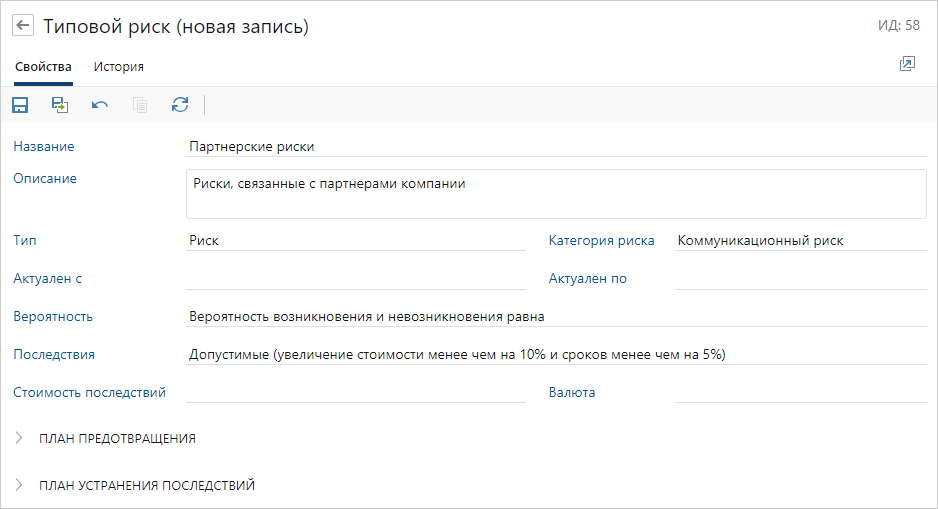Expand the План устранения последствий section
The height and width of the screenshot is (509, 938).
(146, 485)
